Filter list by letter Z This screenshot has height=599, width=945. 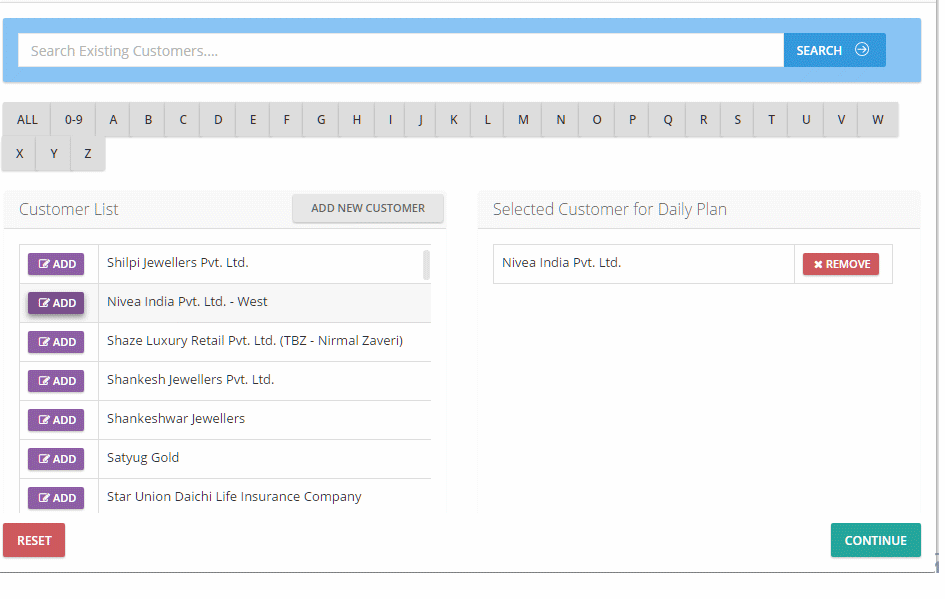point(87,154)
